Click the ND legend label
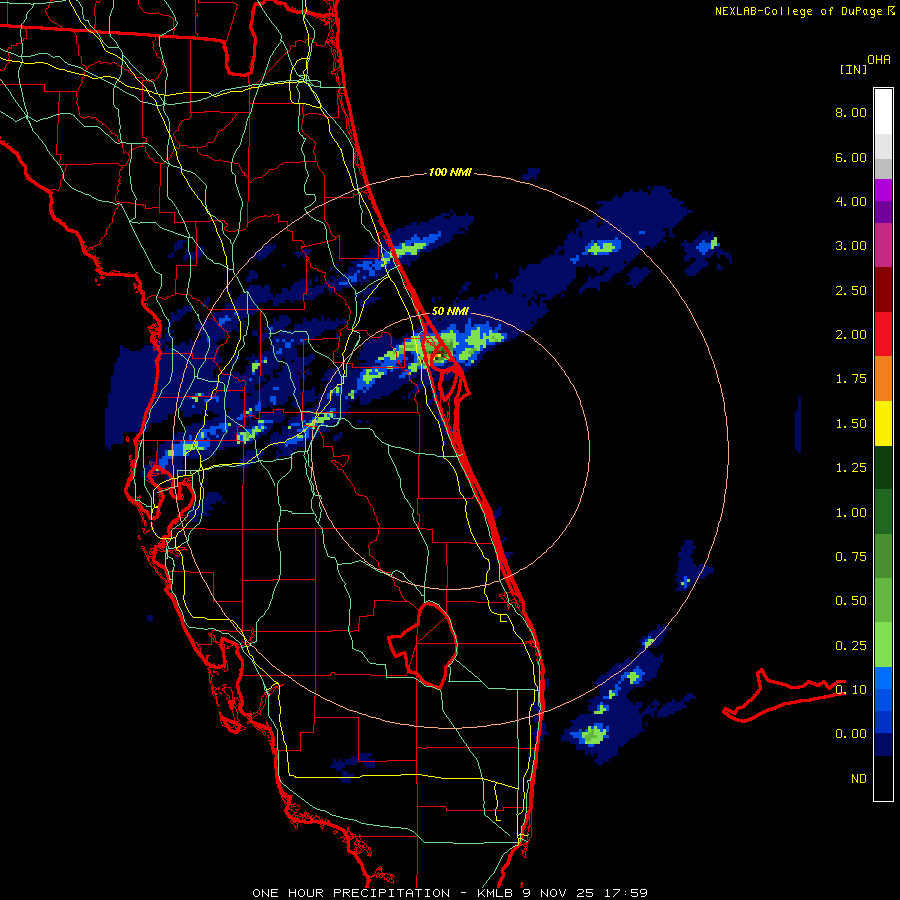The height and width of the screenshot is (900, 900). pyautogui.click(x=859, y=779)
